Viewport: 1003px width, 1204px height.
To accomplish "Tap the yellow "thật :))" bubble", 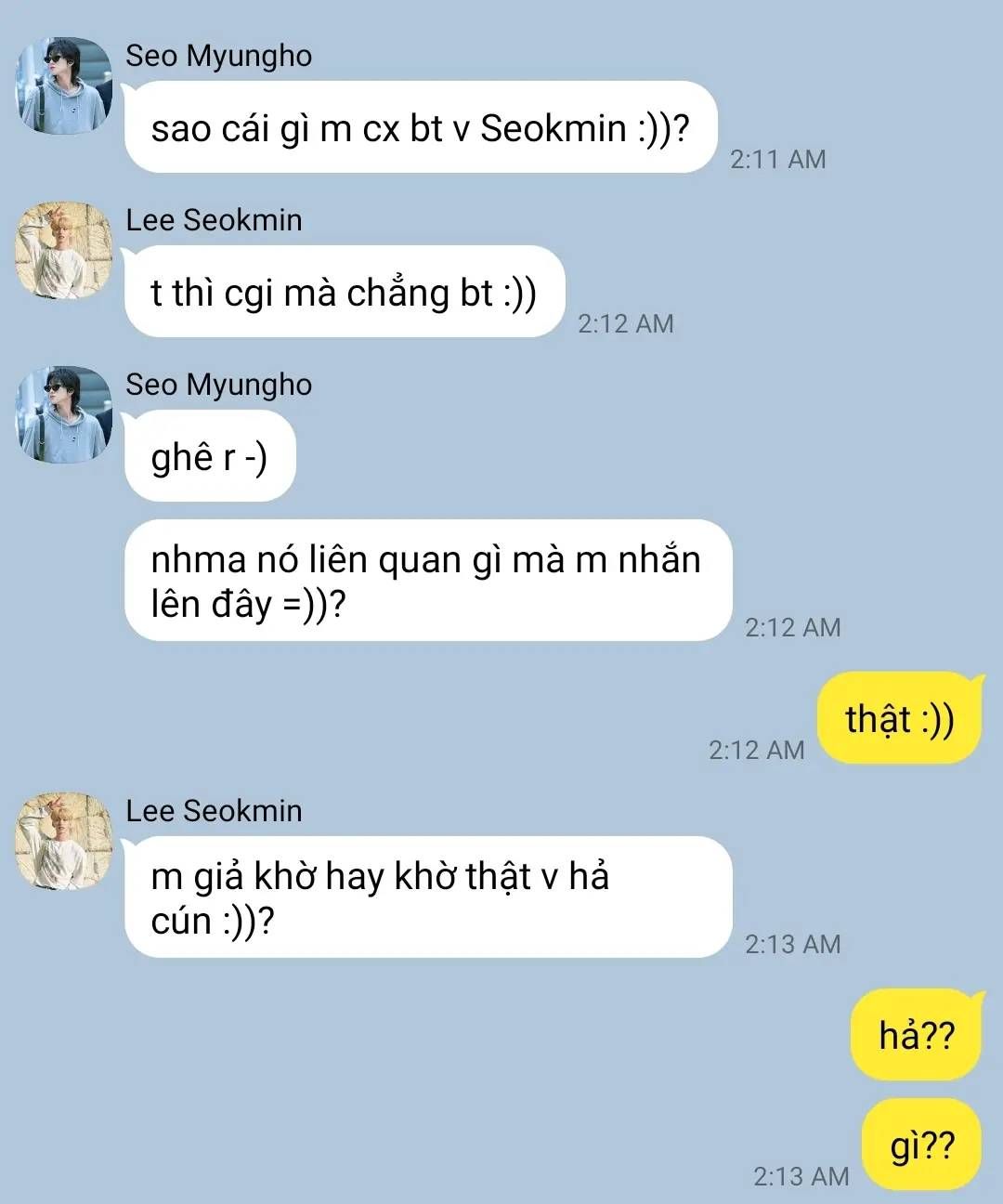I will pos(899,718).
